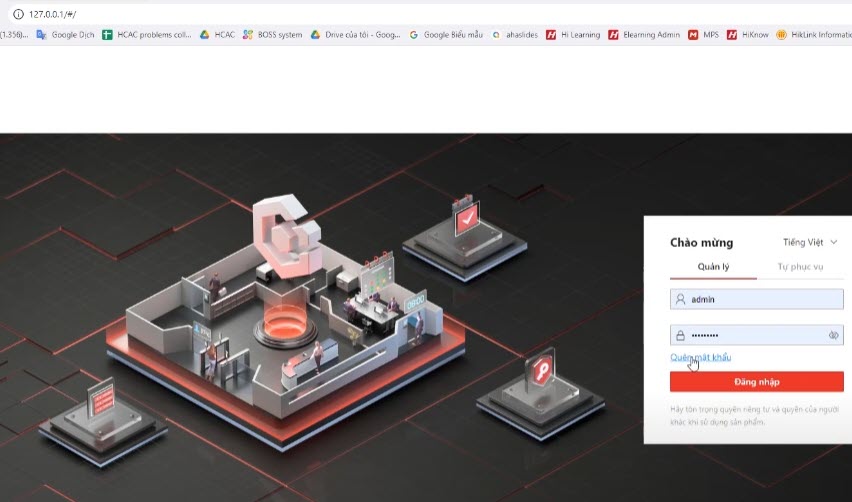The image size is (852, 502).
Task: Open the Drive của tôi bookmark
Action: coord(355,35)
